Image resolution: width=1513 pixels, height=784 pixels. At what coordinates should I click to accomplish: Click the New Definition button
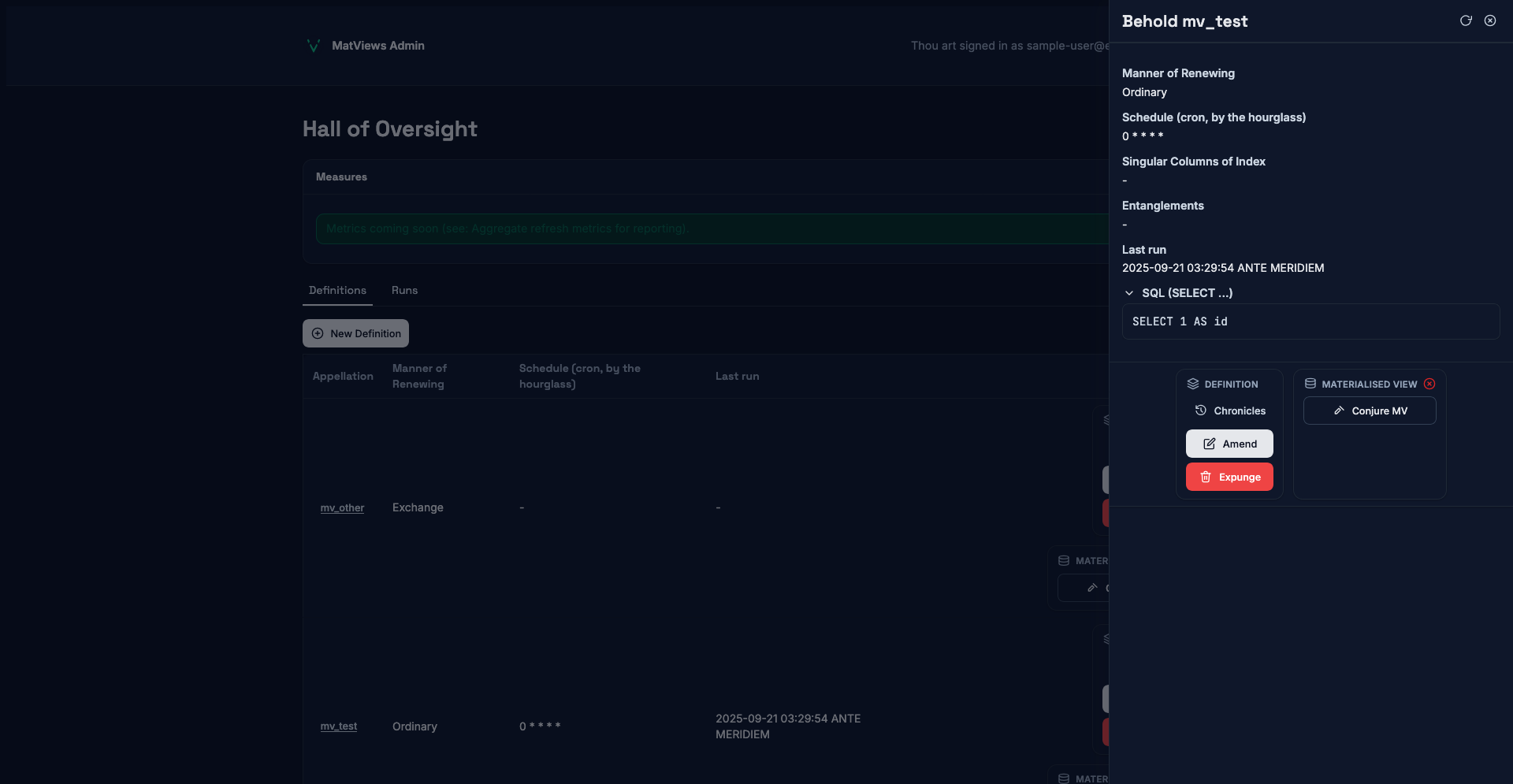click(355, 333)
